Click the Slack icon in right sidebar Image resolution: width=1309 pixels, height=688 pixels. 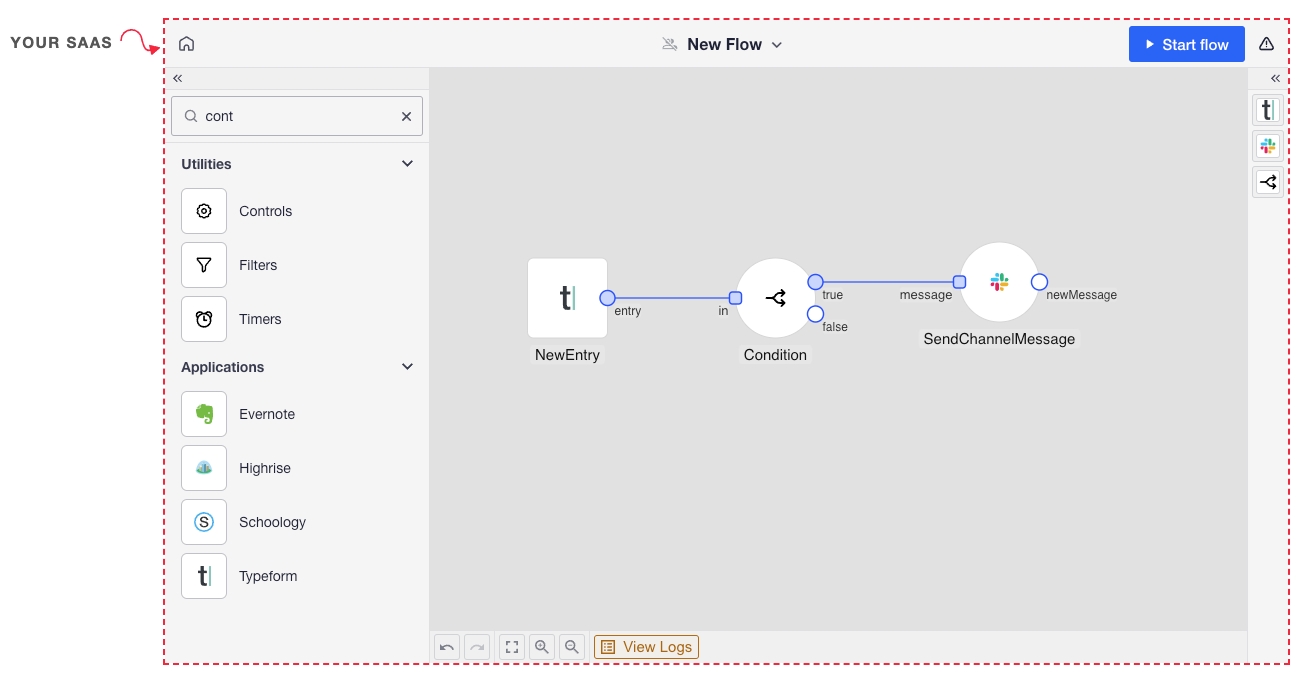(1268, 146)
